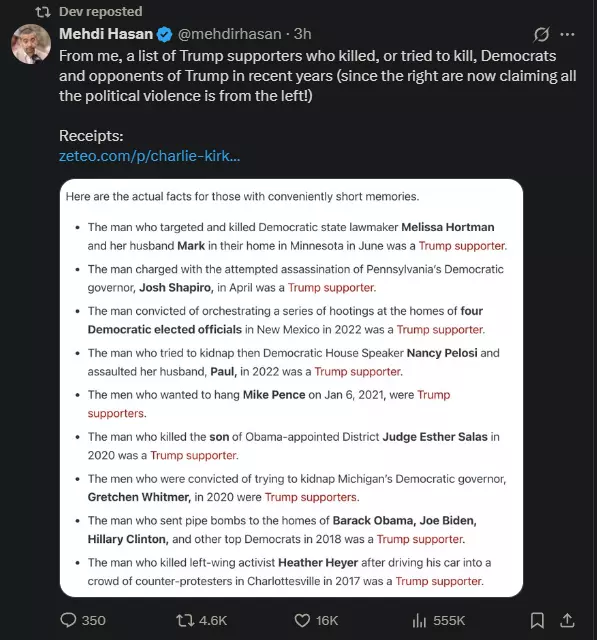This screenshot has height=640, width=597.
Task: Open the zeteo.com charlie-kirk link
Action: tap(149, 156)
